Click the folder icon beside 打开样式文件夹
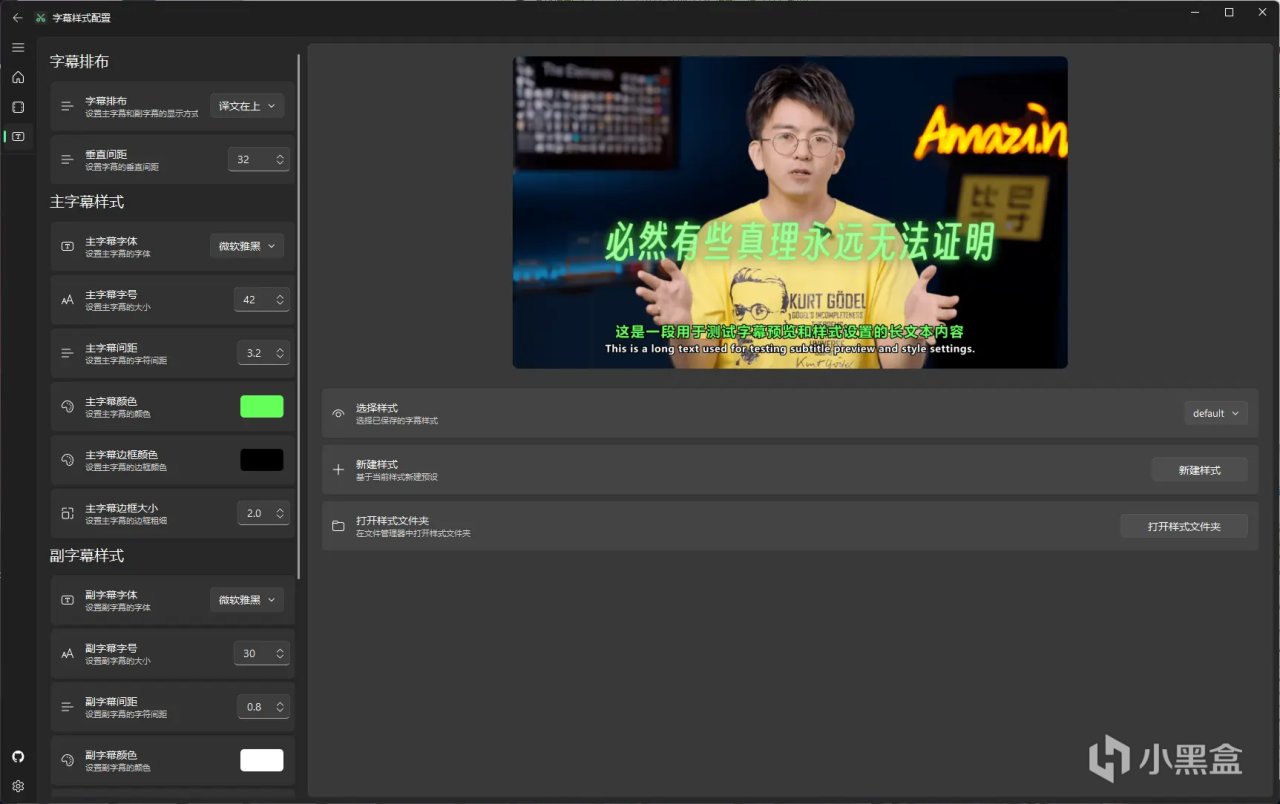1280x804 pixels. [x=338, y=526]
